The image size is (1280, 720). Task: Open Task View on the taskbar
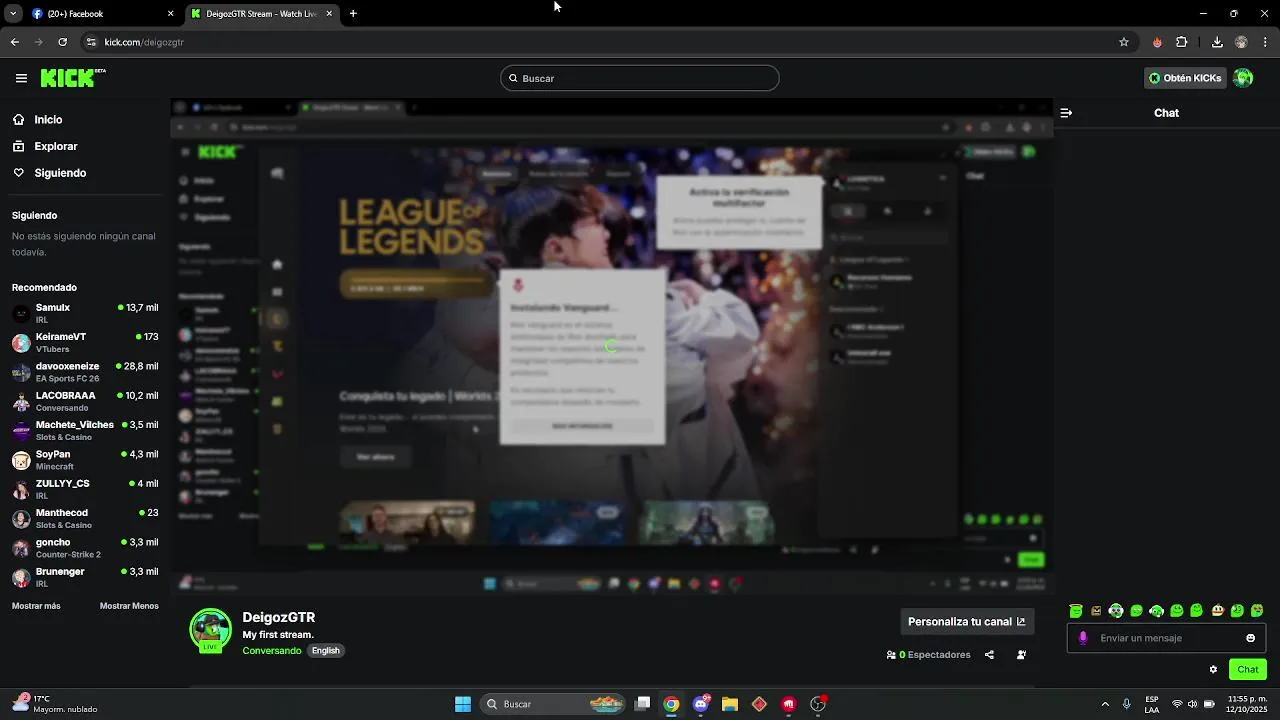coord(643,704)
